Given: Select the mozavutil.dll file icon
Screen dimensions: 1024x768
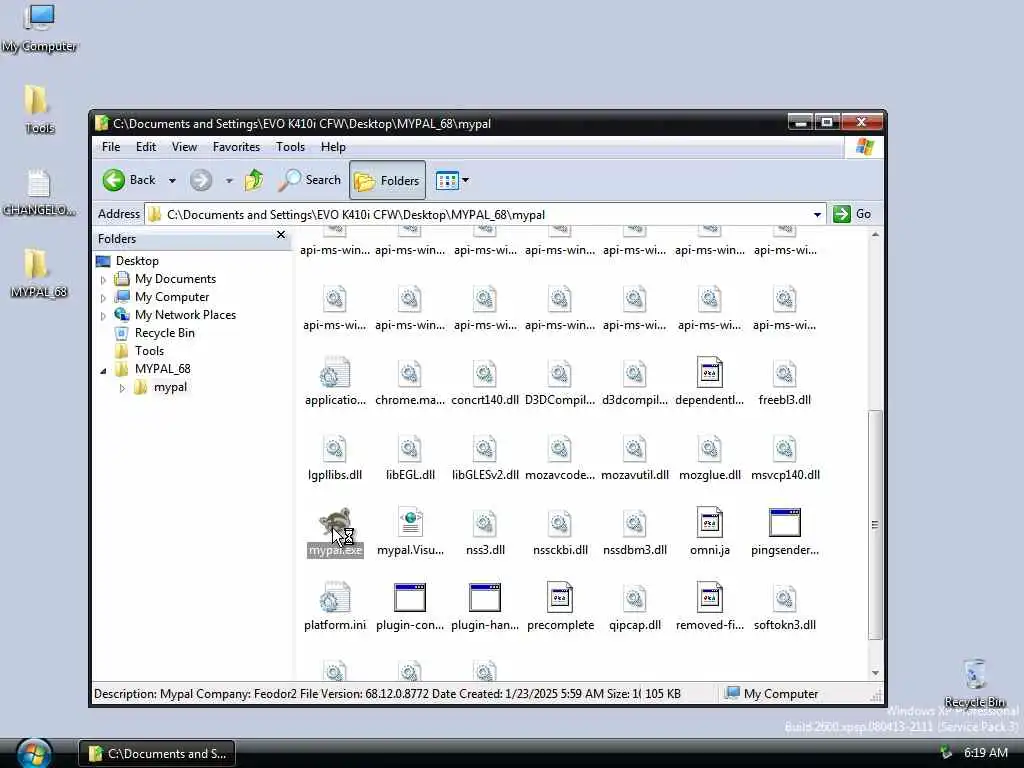Looking at the screenshot, I should [635, 448].
